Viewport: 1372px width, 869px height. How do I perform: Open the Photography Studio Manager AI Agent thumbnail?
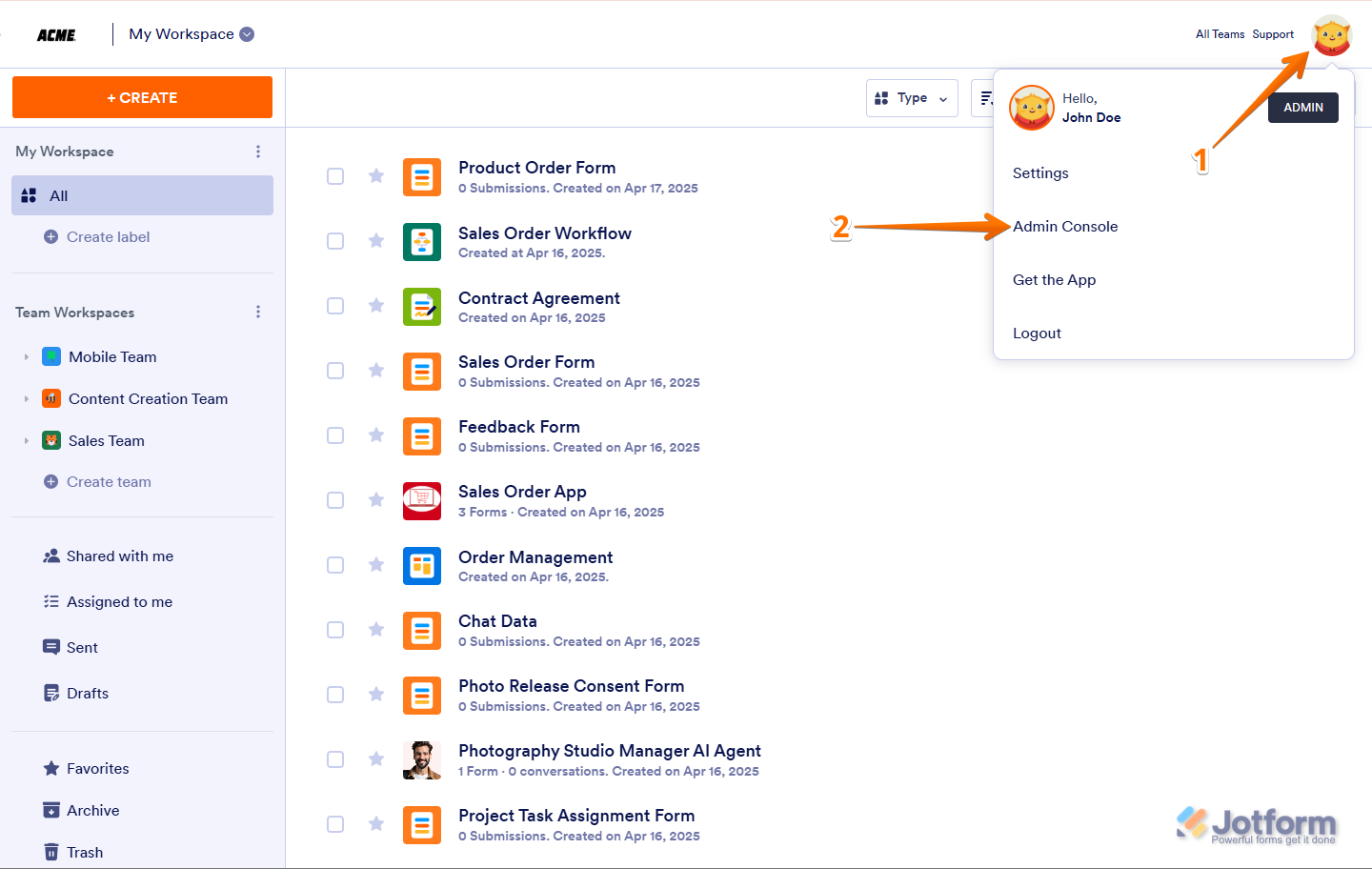coord(422,760)
